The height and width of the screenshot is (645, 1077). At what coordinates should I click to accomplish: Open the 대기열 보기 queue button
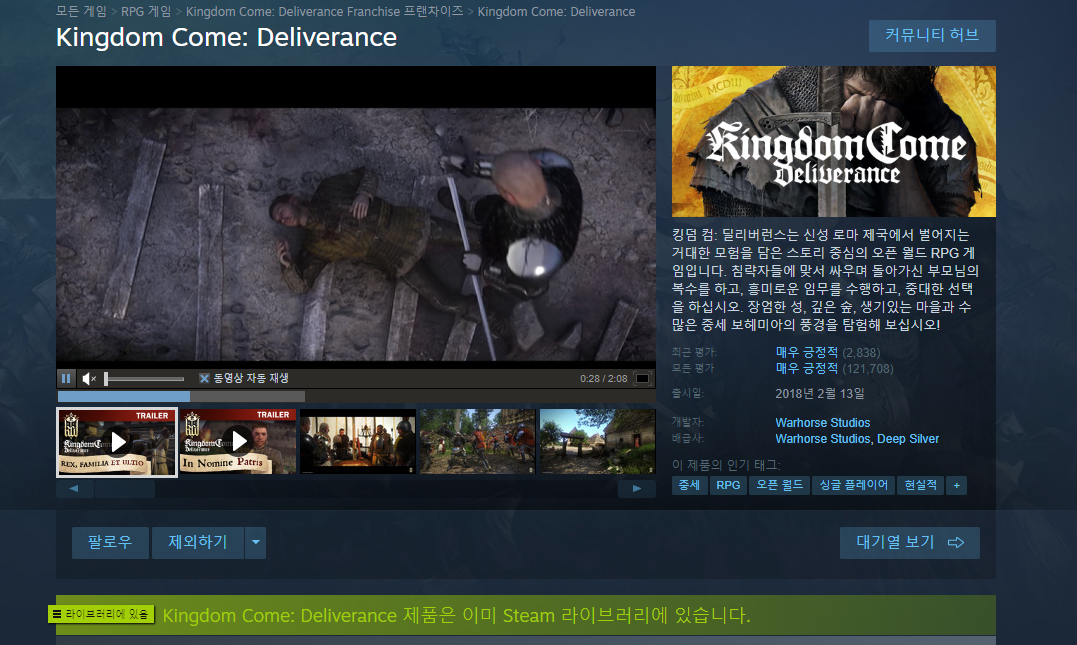(909, 543)
